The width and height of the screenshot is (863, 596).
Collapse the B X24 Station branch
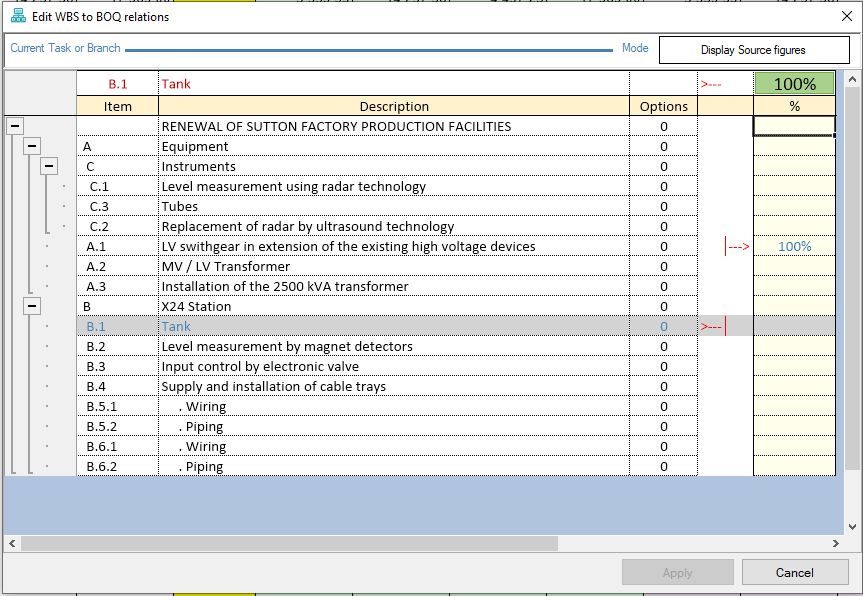point(32,307)
